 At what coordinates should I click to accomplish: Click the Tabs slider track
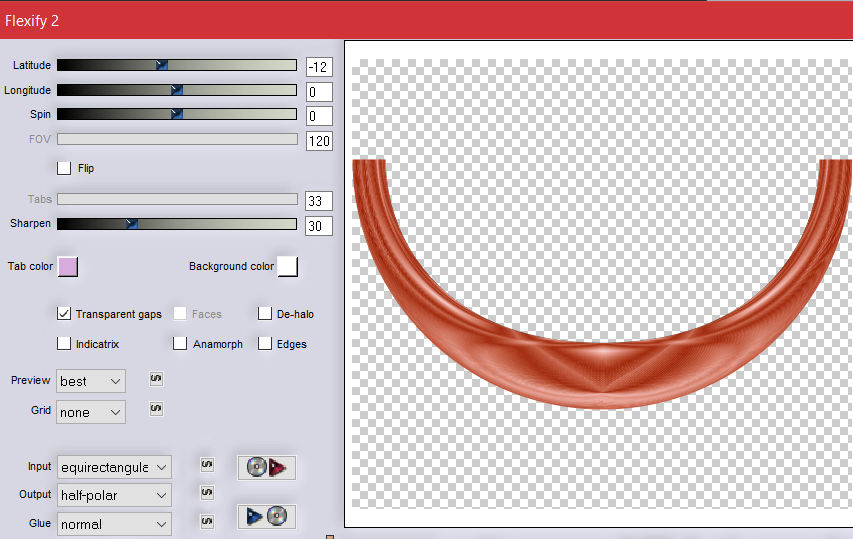click(177, 199)
